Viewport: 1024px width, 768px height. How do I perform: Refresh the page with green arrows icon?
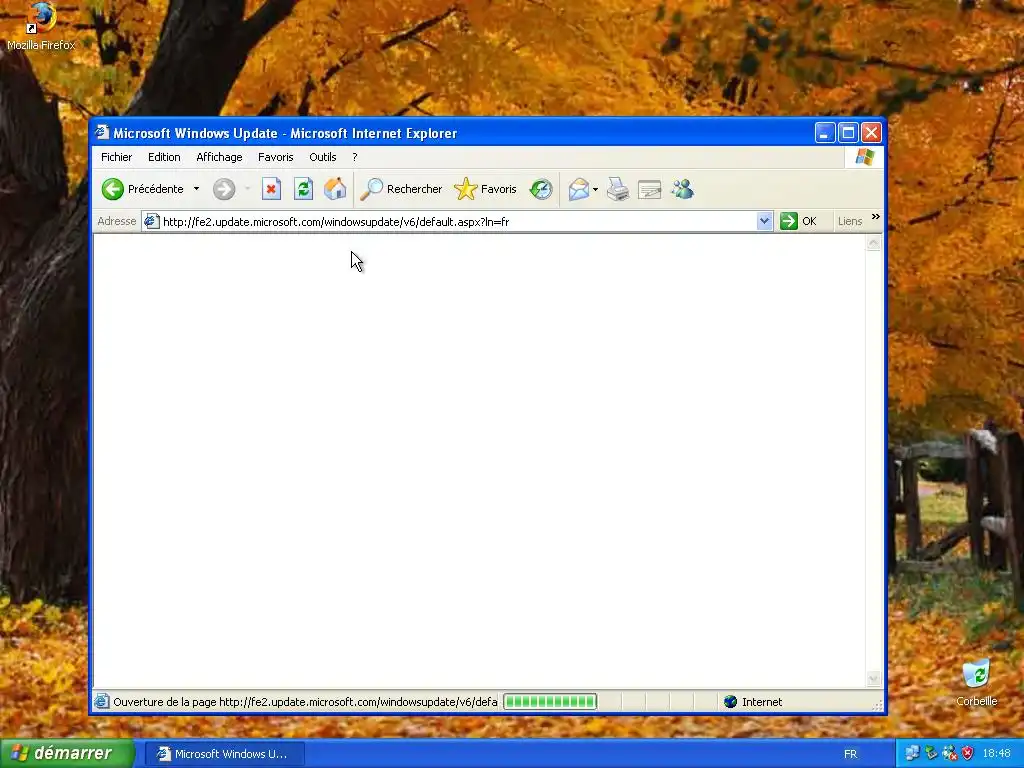(303, 189)
